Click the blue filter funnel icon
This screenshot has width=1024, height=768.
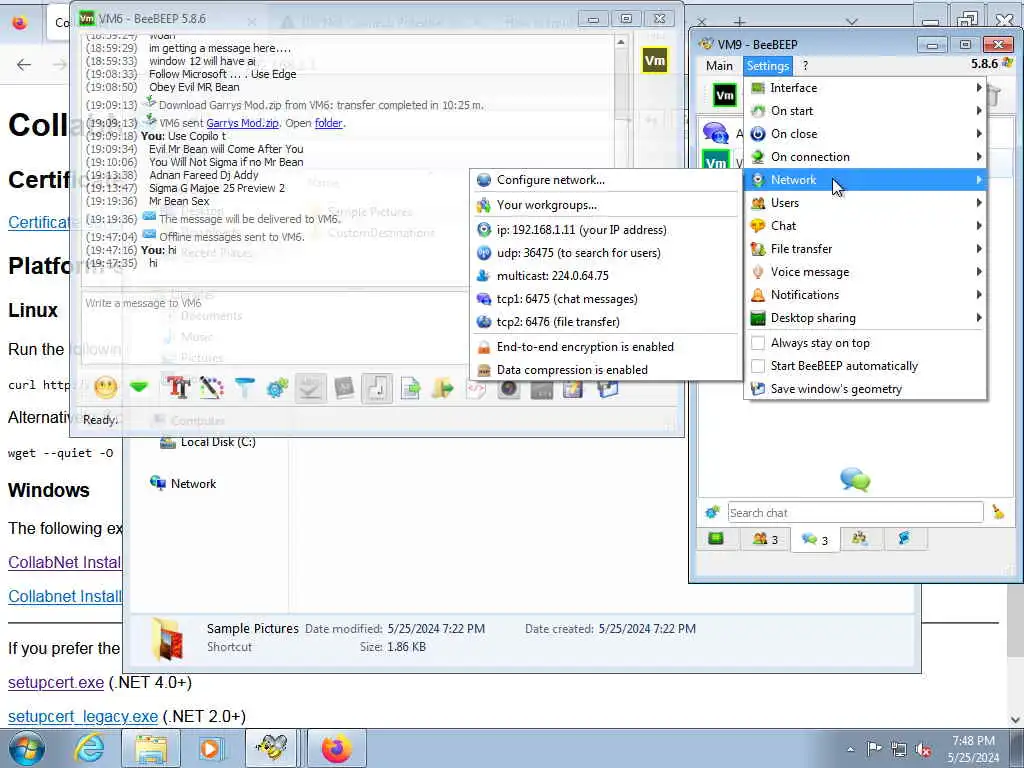coord(245,388)
